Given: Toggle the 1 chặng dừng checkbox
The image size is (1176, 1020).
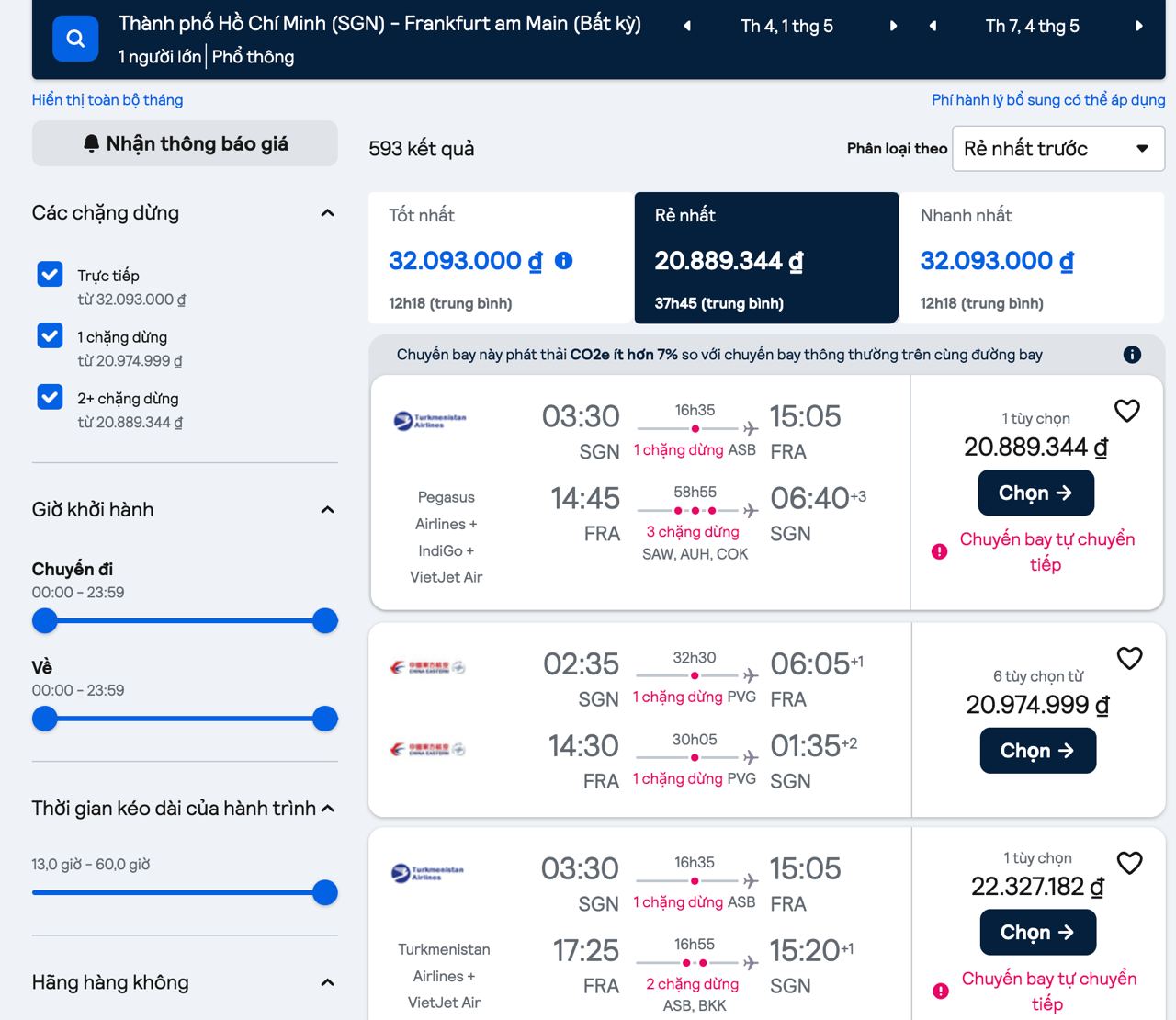Looking at the screenshot, I should [x=51, y=336].
